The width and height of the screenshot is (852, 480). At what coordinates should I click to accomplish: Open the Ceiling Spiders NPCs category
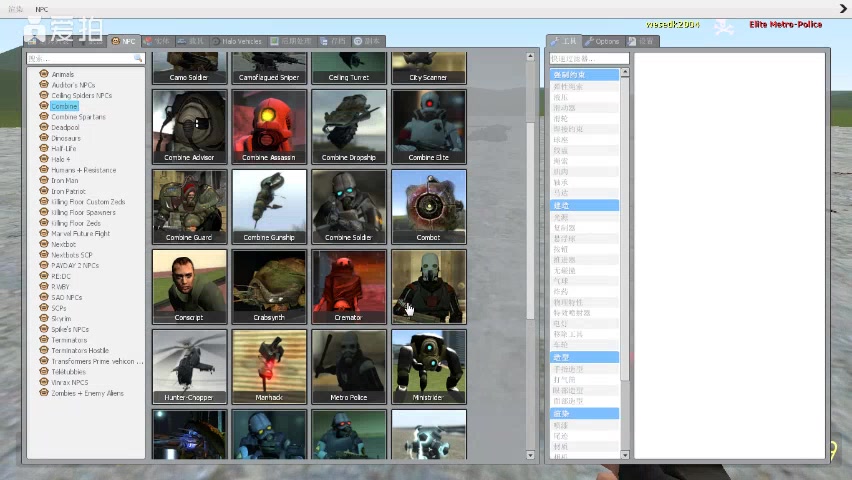(x=82, y=95)
